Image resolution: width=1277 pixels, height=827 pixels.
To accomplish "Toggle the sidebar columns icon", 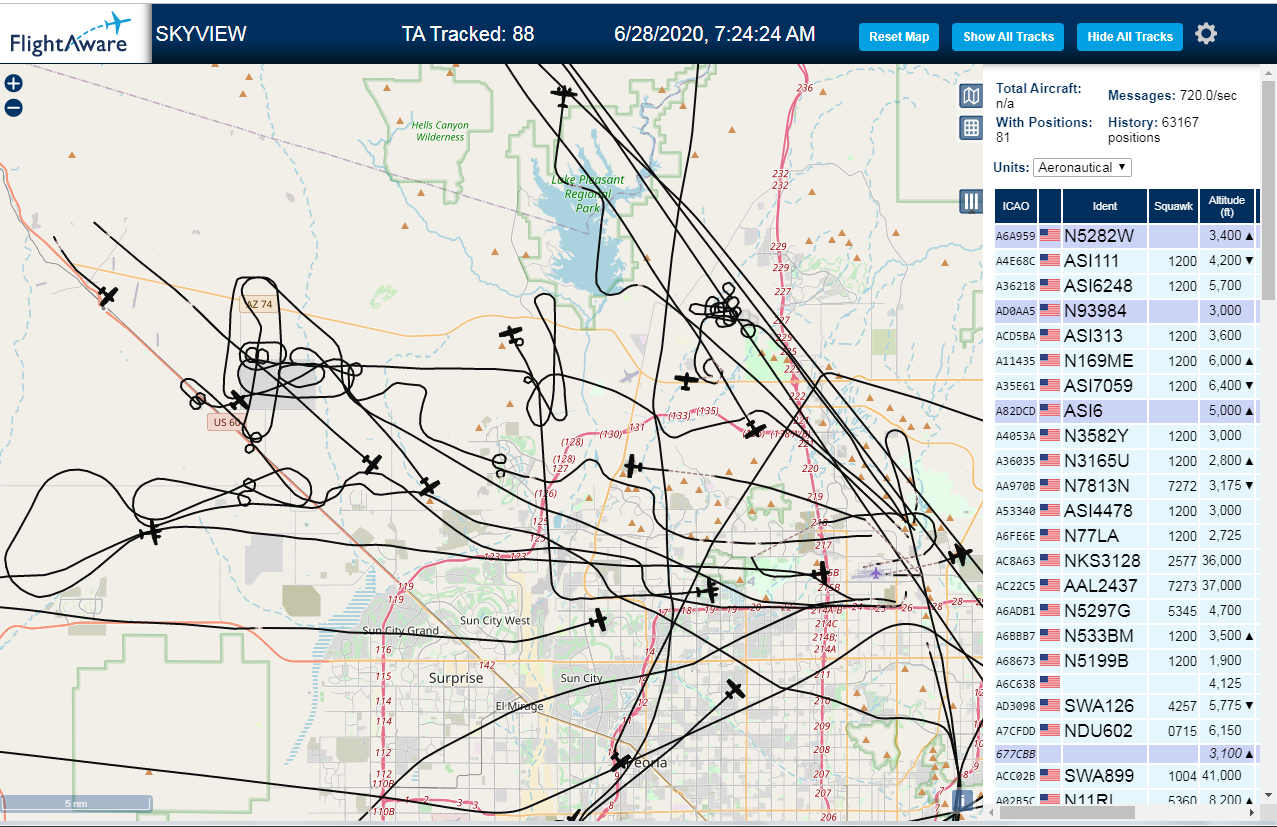I will coord(971,201).
